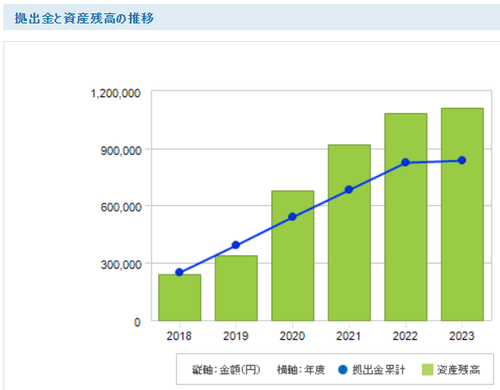Screen dimensions: 500x390
Task: Click the 1,200,000 y-axis label
Action: click(116, 93)
